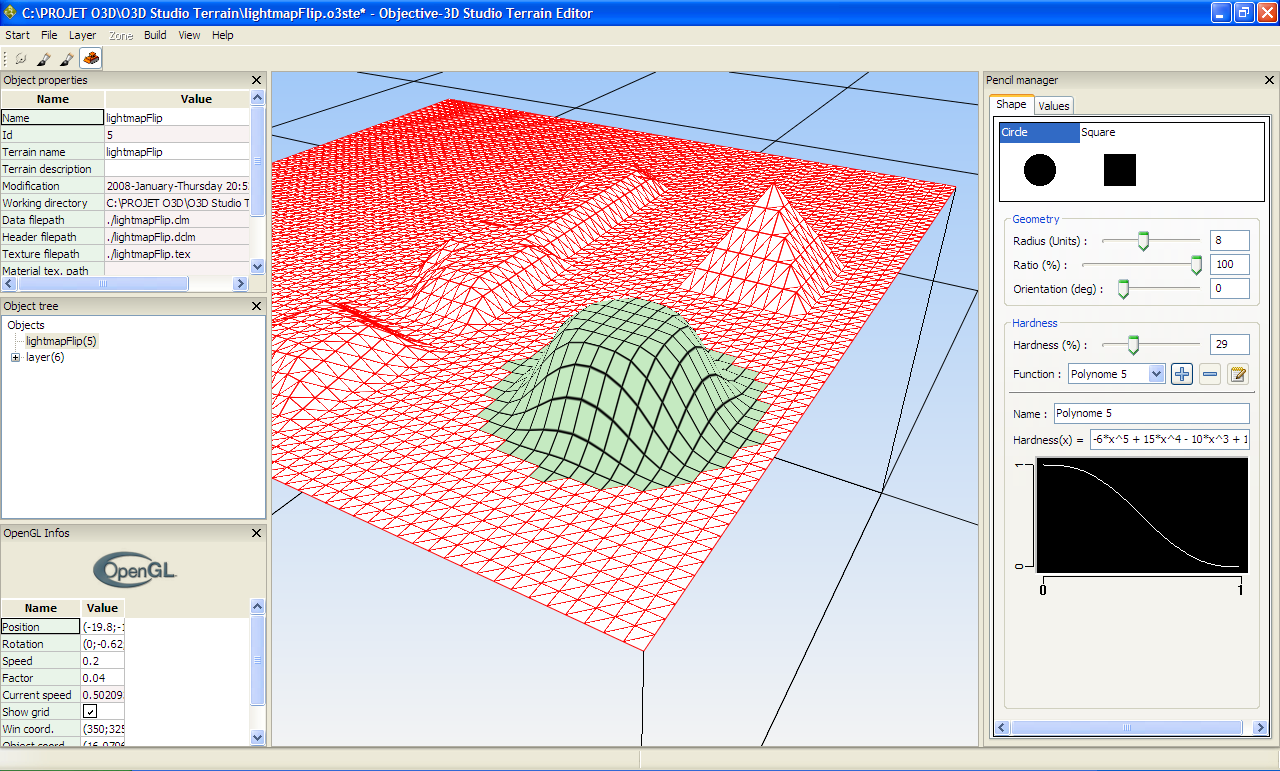Click the Terrain name property row label

coord(52,152)
